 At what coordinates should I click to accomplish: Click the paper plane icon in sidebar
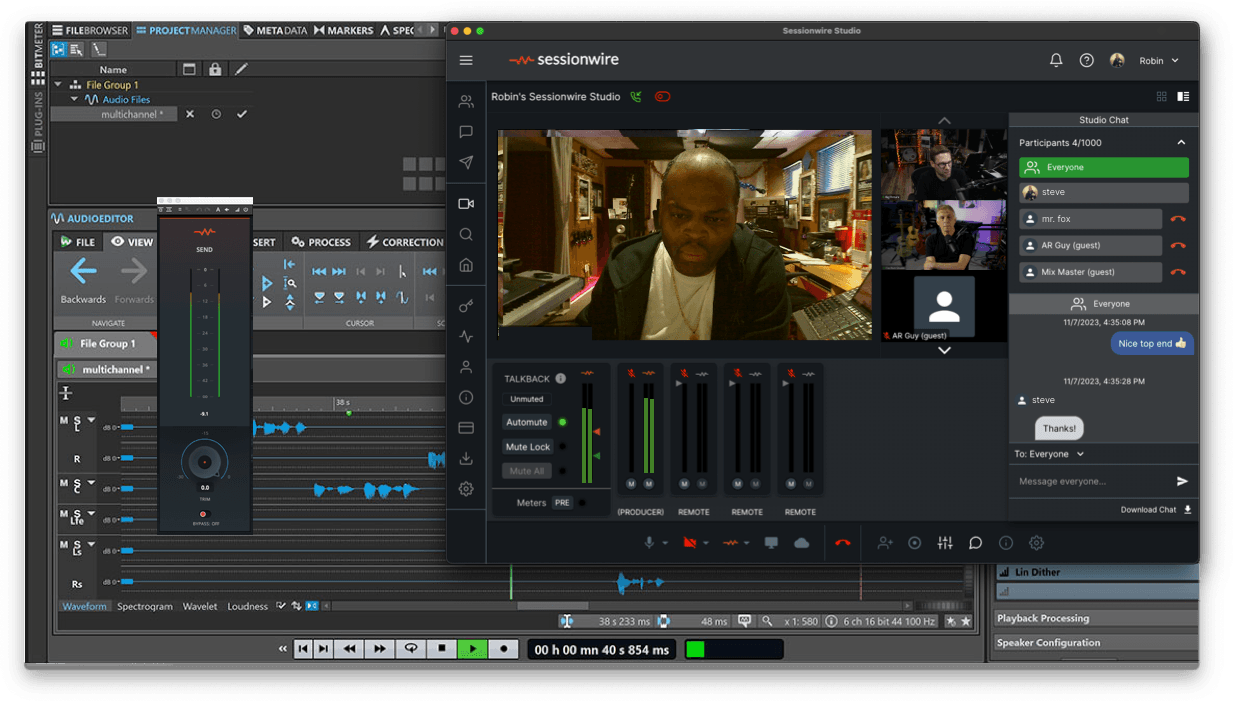(466, 162)
